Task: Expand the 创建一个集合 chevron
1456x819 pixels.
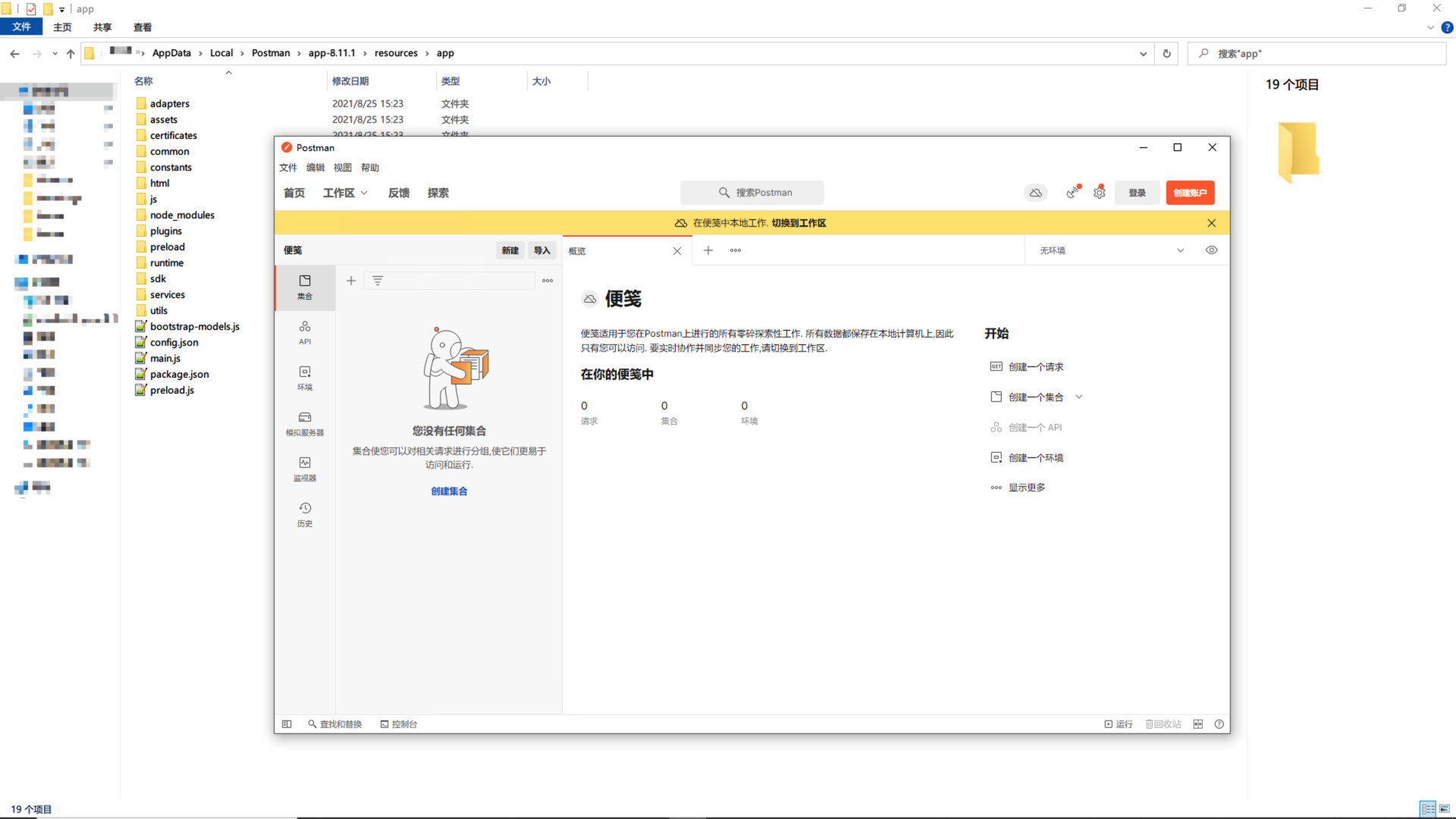Action: click(x=1079, y=397)
